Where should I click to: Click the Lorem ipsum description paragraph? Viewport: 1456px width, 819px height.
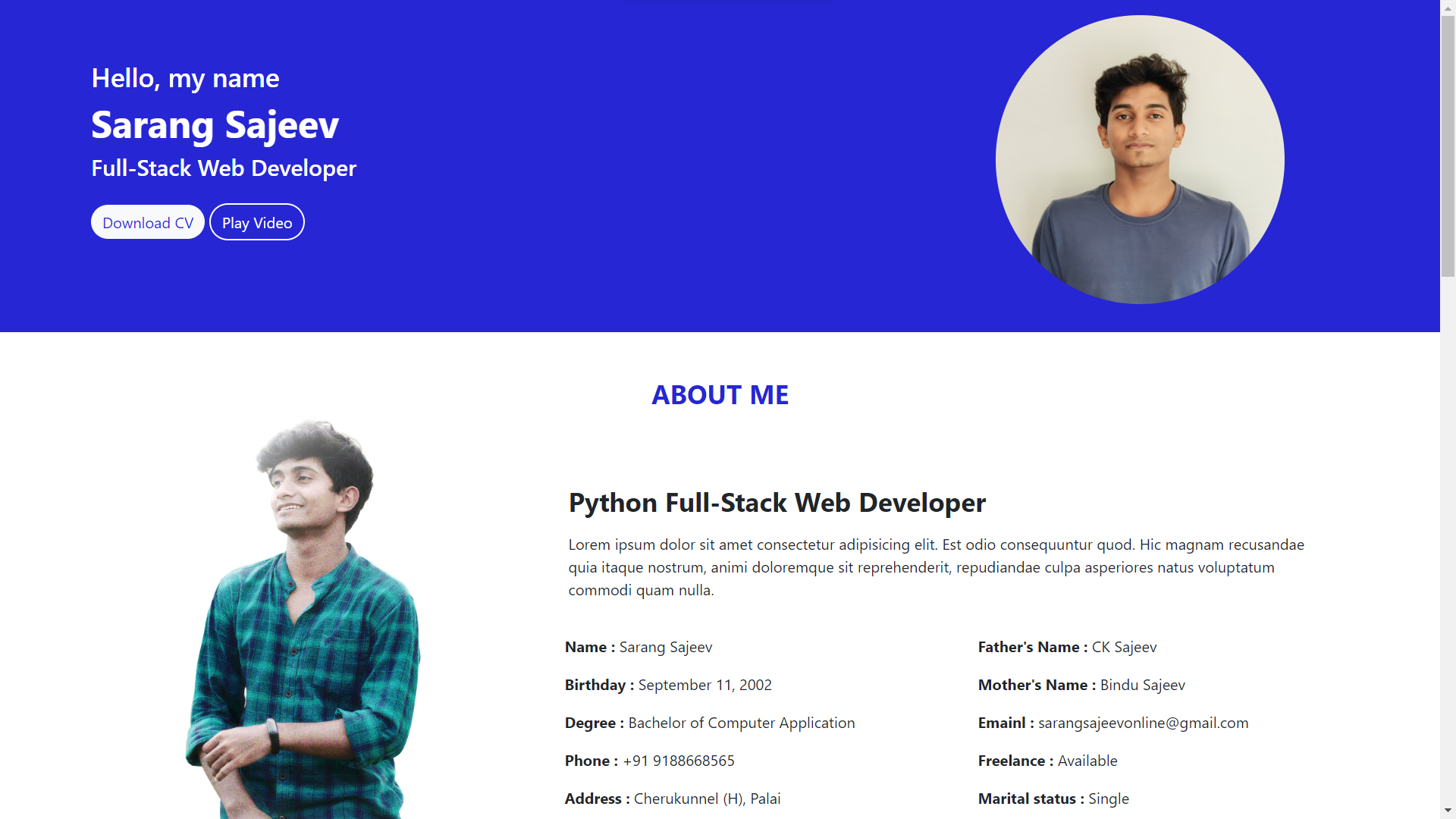pyautogui.click(x=936, y=567)
